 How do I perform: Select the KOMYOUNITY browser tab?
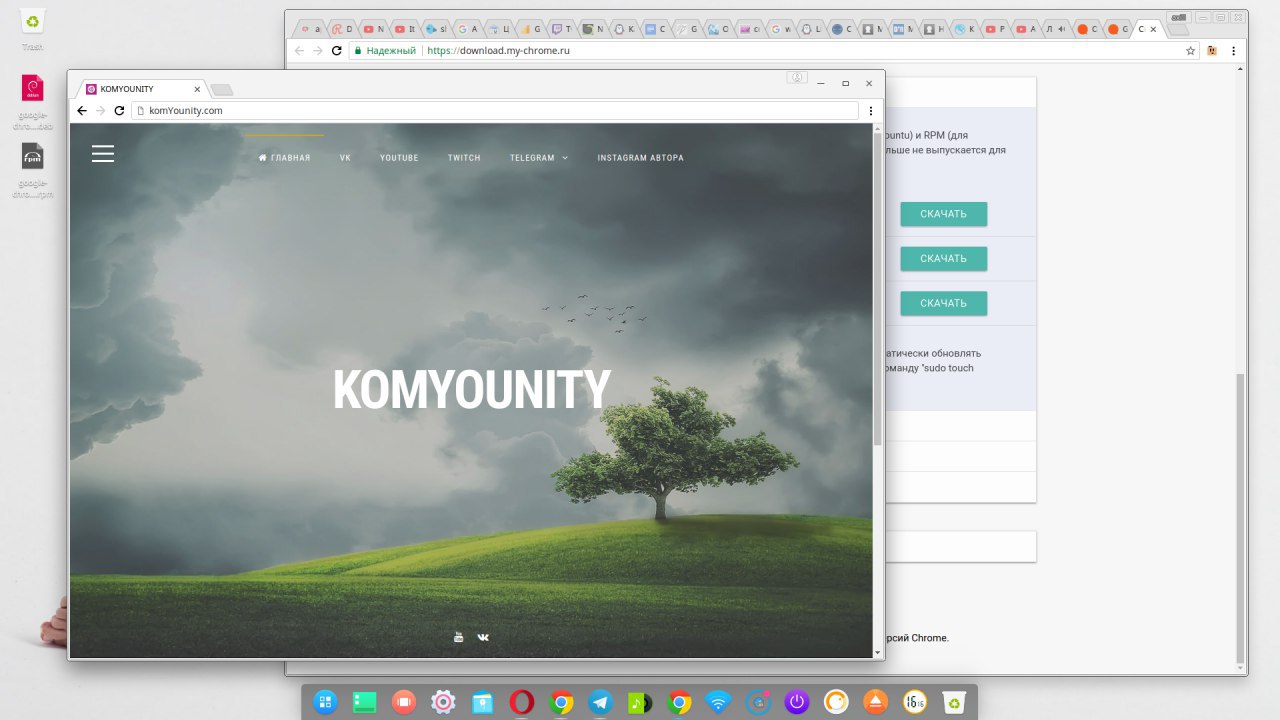click(140, 89)
